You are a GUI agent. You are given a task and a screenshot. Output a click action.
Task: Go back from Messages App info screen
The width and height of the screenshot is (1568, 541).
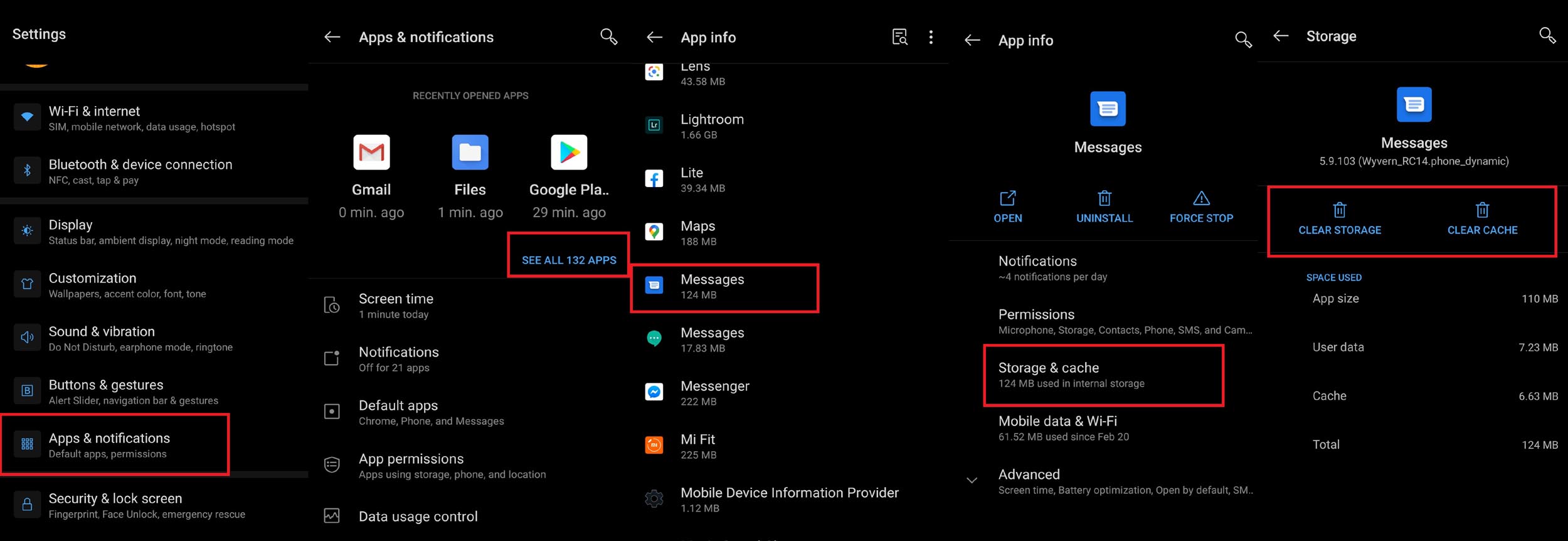[x=972, y=40]
